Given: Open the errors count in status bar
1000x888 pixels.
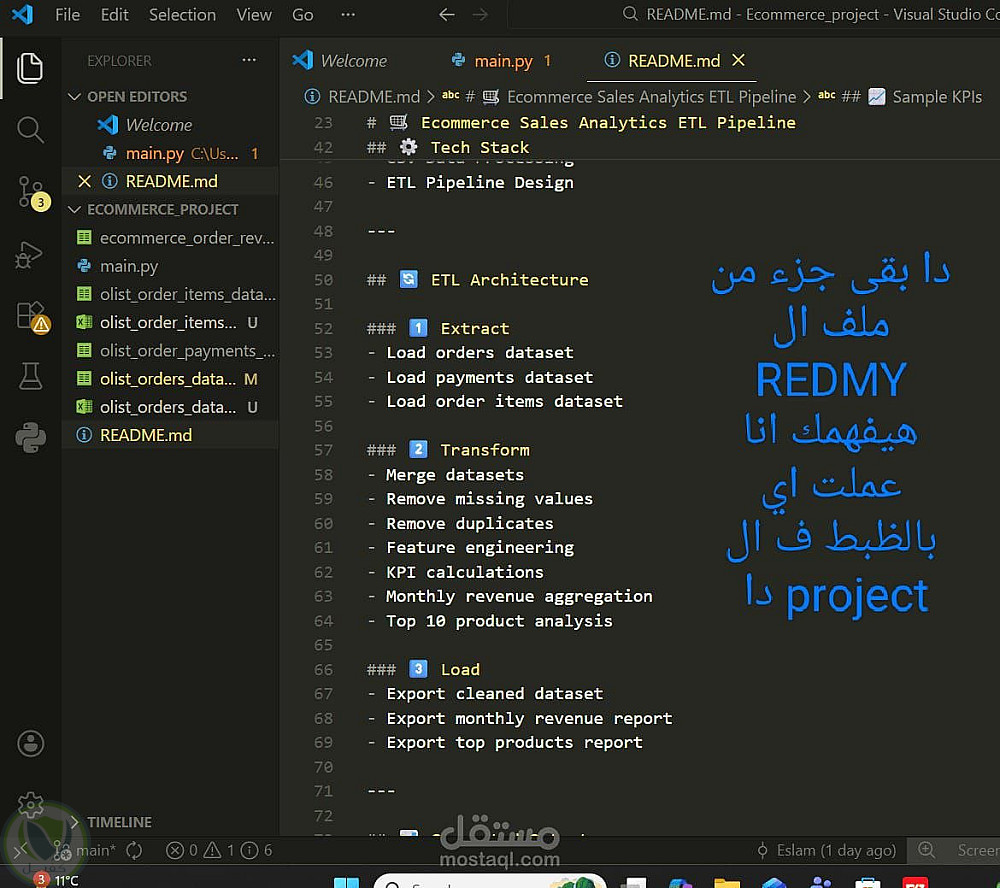Looking at the screenshot, I should click(182, 850).
